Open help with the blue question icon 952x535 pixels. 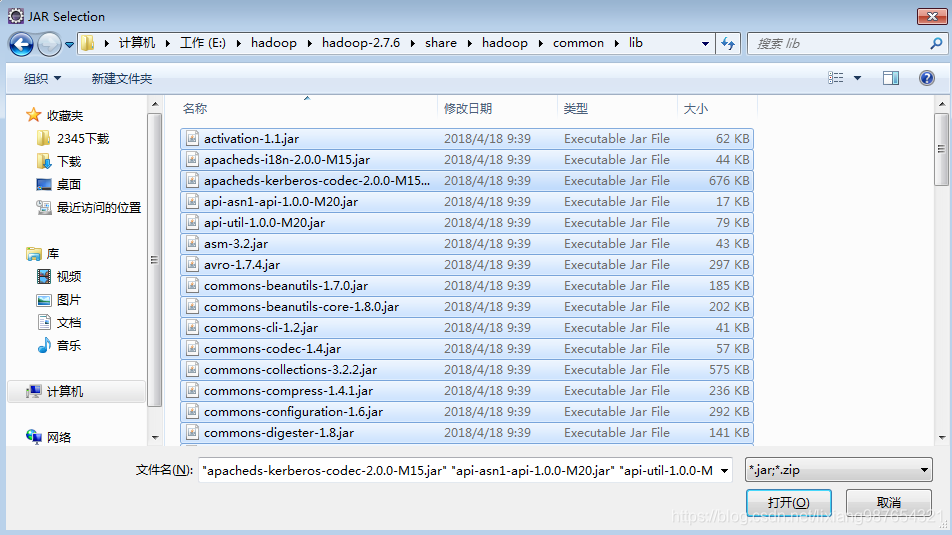click(x=926, y=78)
